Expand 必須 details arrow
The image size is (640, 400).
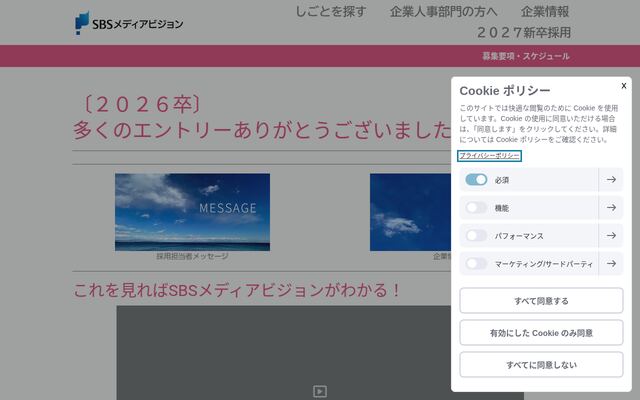(x=611, y=180)
